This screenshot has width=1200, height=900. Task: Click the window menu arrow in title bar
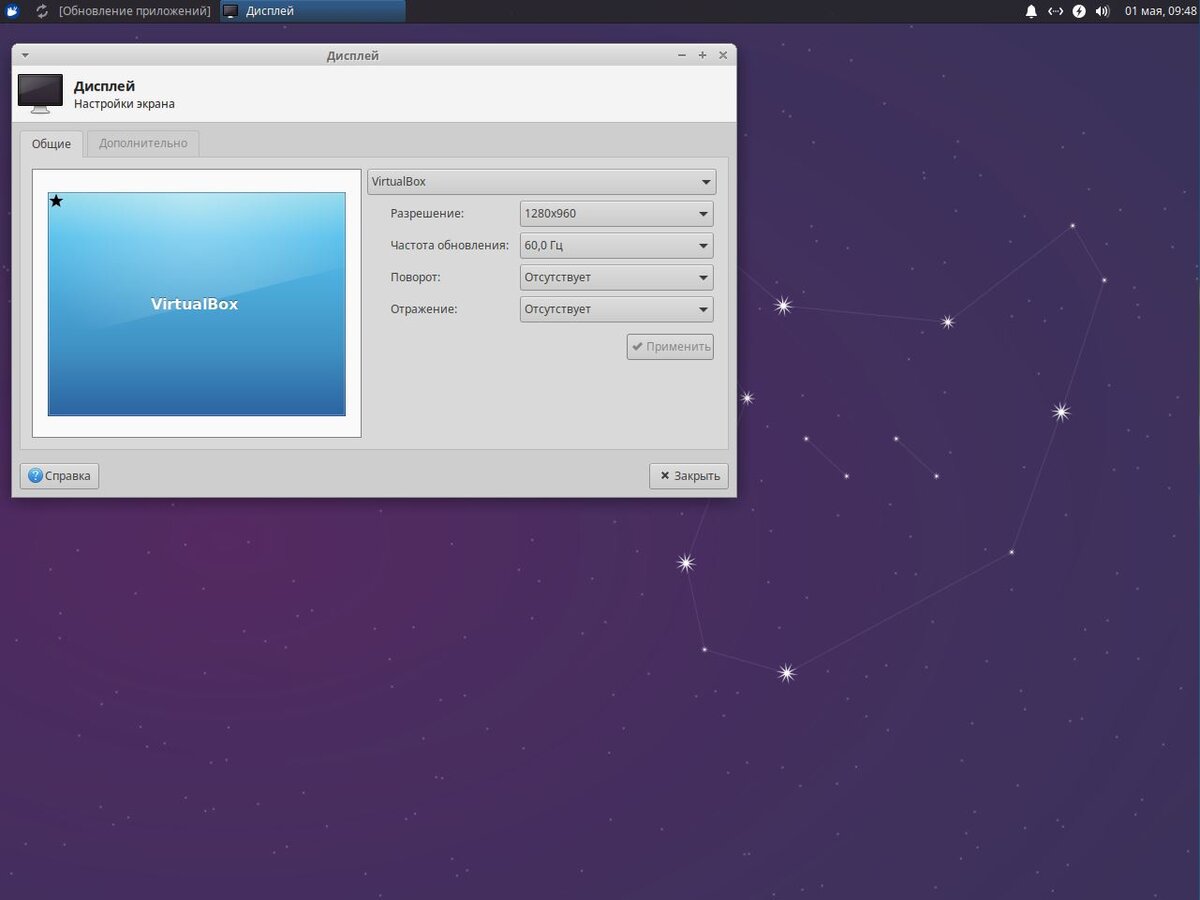(x=25, y=56)
